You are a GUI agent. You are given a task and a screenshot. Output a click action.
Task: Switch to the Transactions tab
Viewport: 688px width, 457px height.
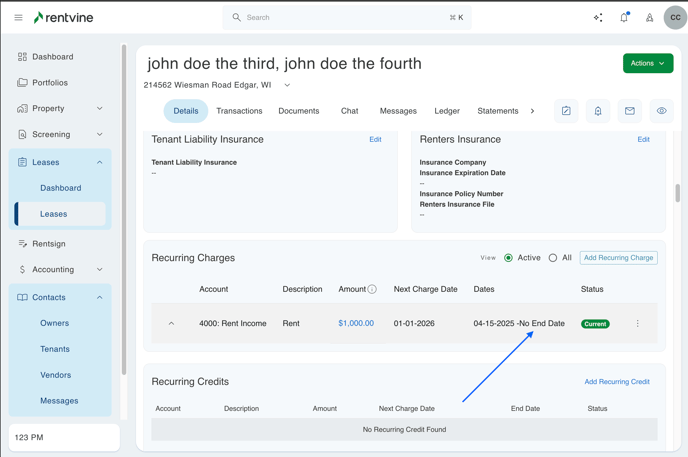pyautogui.click(x=239, y=111)
